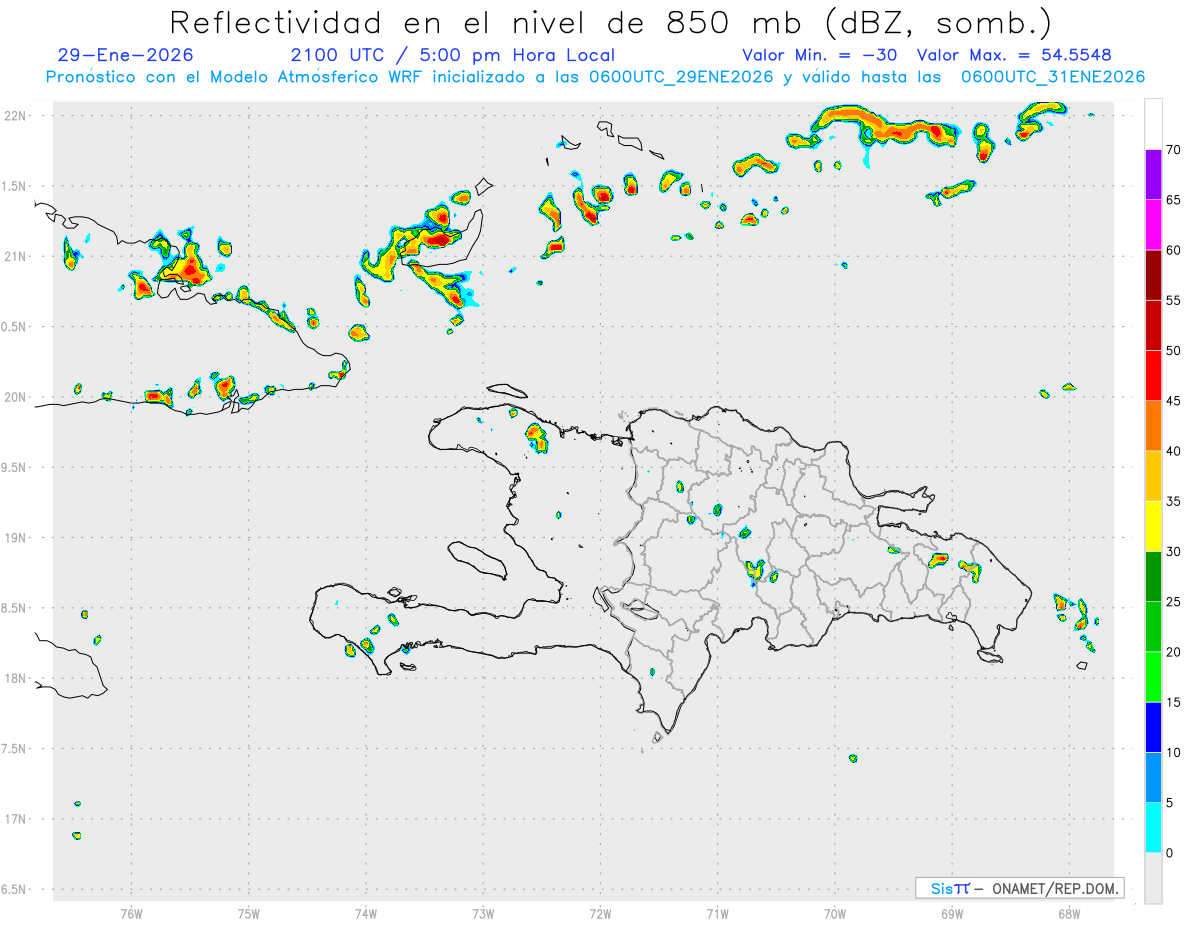Click the colorbar scale value '0'
1200x927 pixels.
(x=1170, y=853)
